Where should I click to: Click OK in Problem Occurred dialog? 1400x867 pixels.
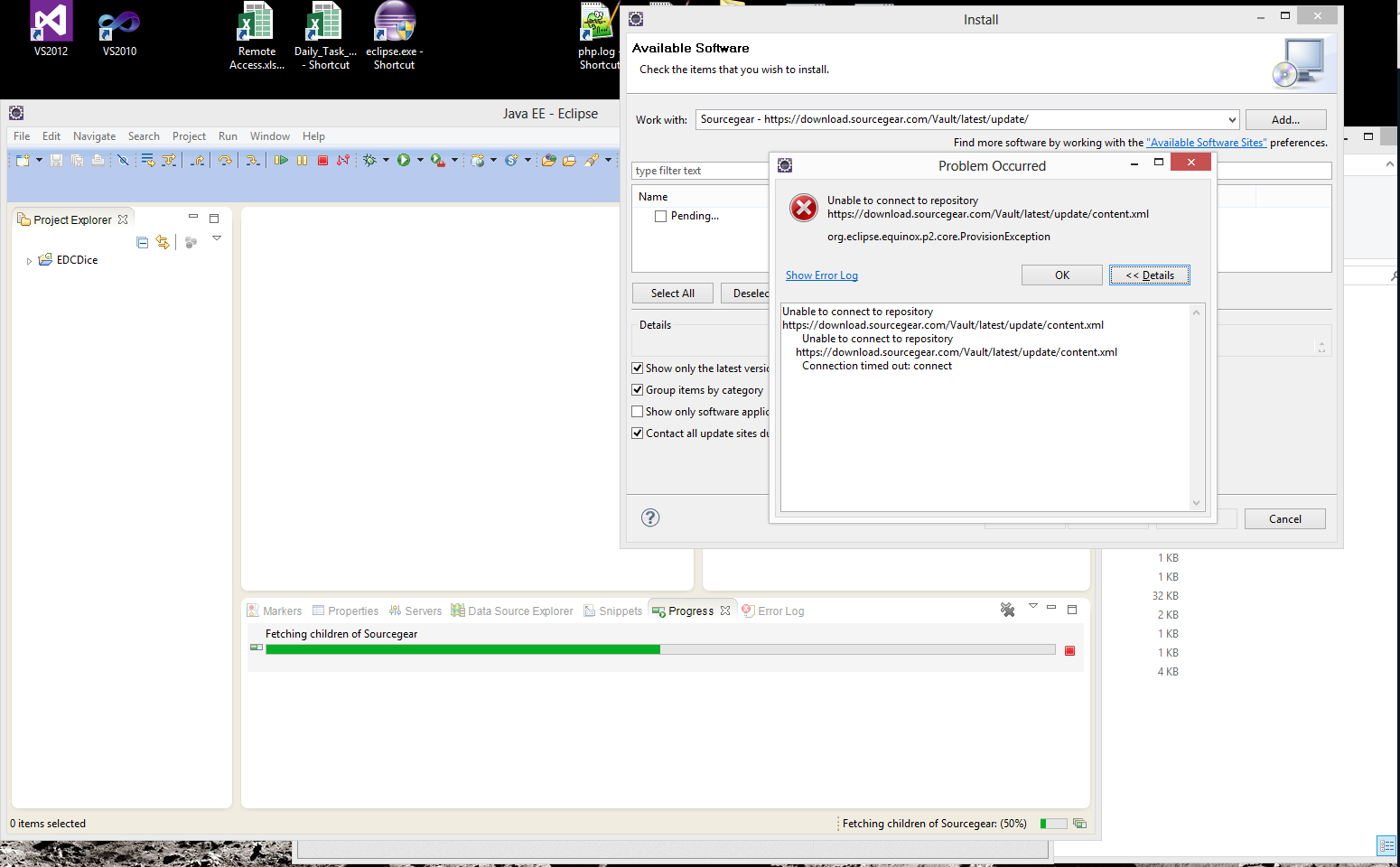click(1061, 275)
